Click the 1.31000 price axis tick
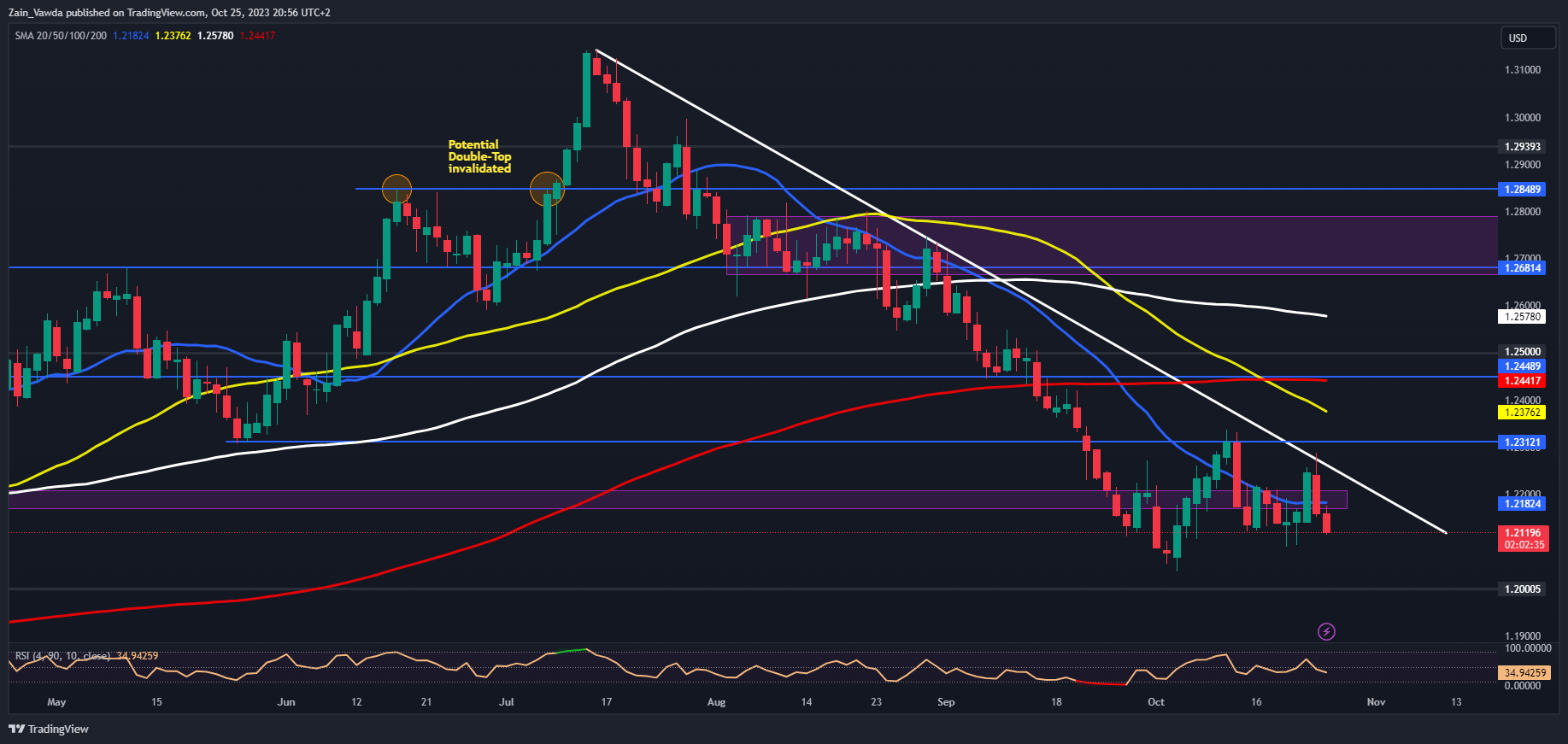1568x744 pixels. tap(1523, 70)
